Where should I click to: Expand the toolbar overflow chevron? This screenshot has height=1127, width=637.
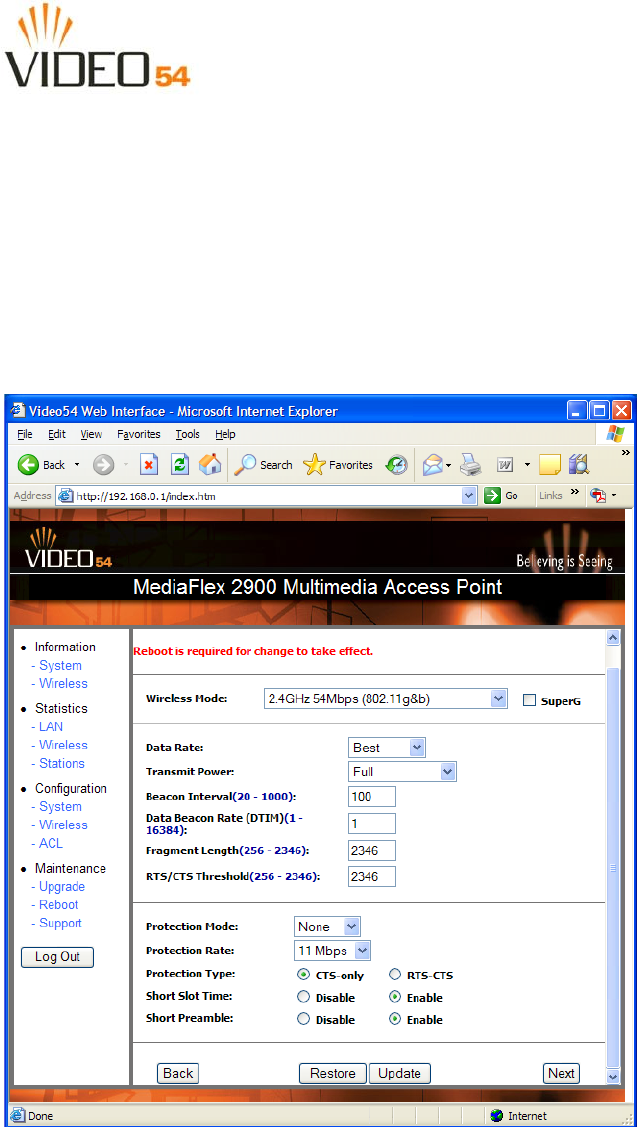point(625,453)
